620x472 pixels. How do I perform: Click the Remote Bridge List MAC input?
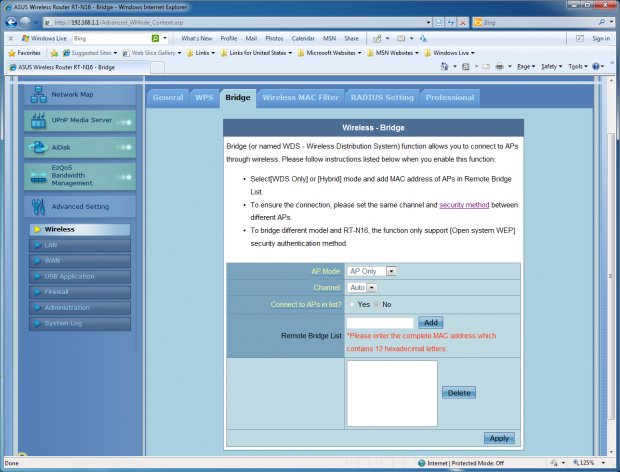click(380, 322)
